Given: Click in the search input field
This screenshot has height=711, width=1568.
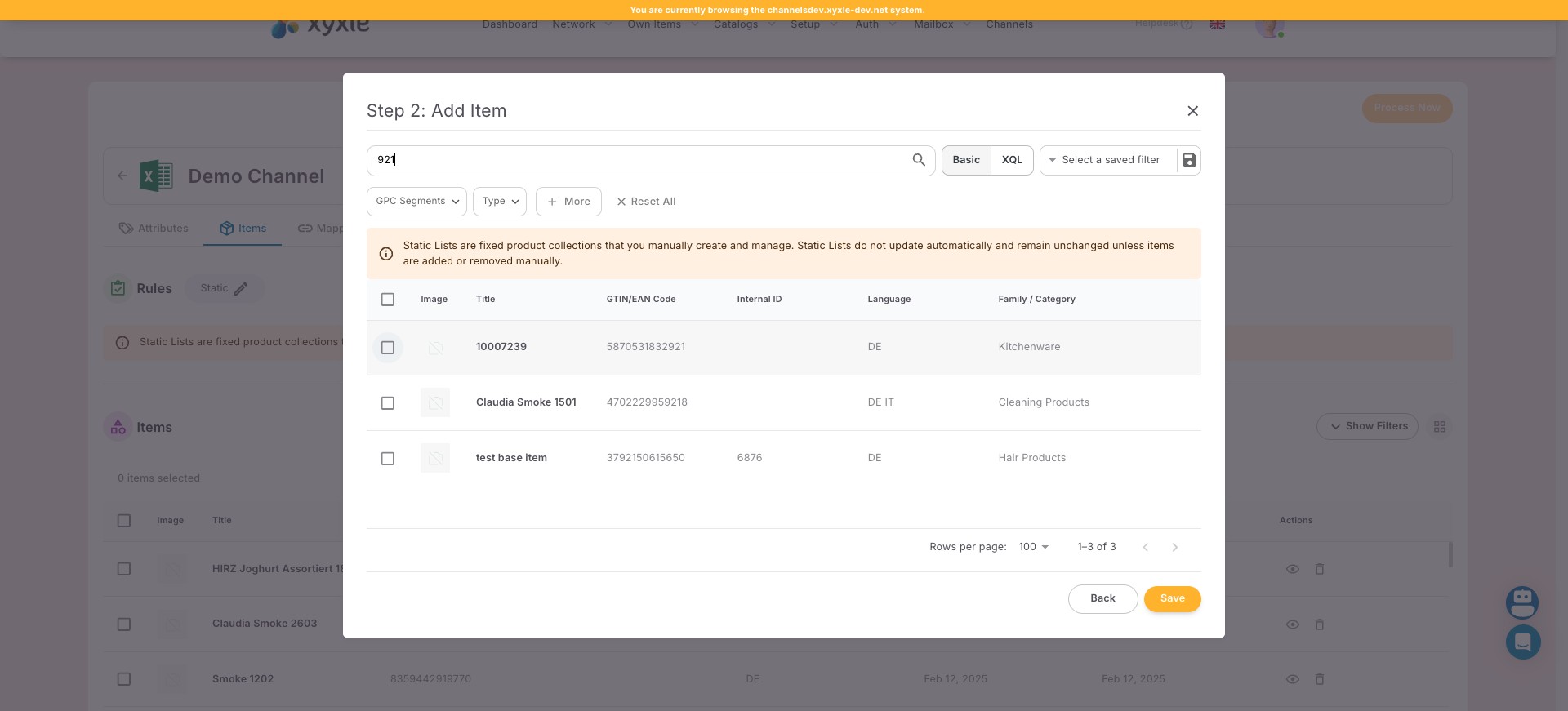Looking at the screenshot, I should click(x=637, y=160).
